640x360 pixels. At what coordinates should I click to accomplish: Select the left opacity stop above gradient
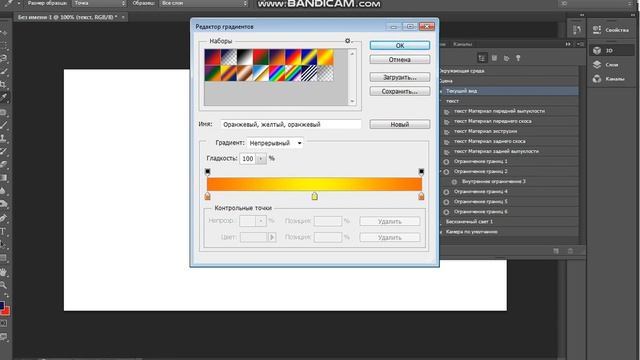(x=207, y=171)
